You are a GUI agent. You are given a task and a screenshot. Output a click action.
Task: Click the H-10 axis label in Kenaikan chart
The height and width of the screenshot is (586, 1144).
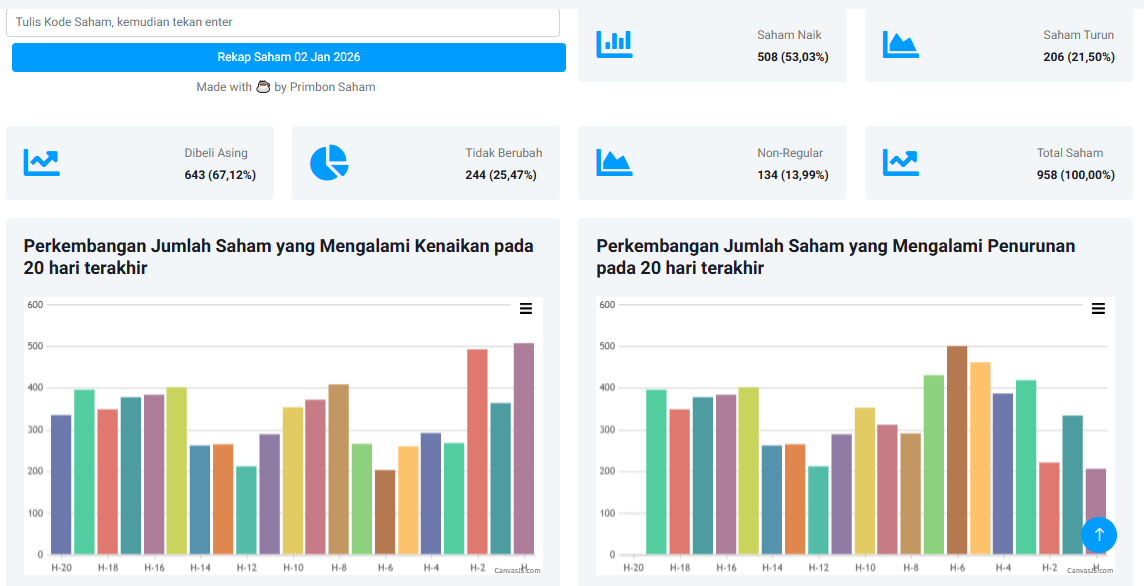pyautogui.click(x=293, y=567)
